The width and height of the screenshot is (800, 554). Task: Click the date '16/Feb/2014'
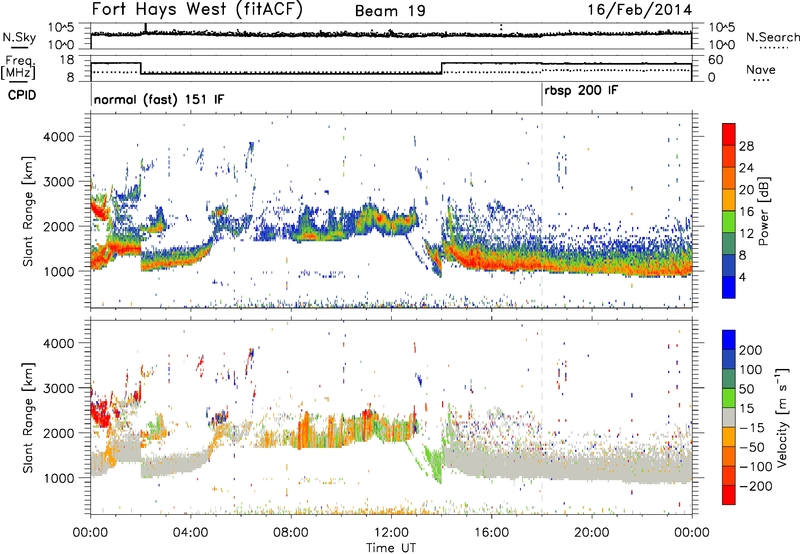coord(639,10)
